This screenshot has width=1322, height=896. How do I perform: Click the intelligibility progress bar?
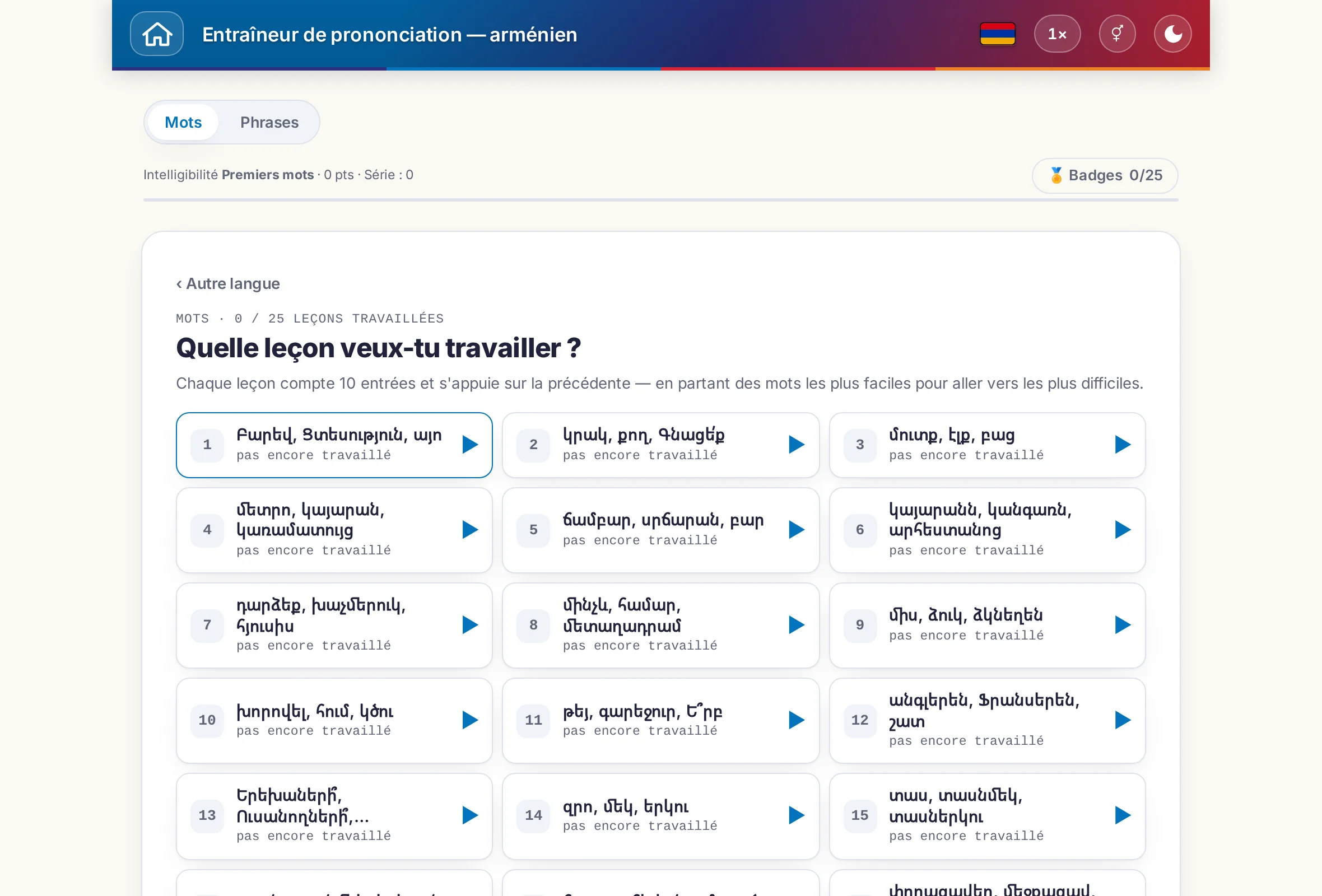coord(660,200)
